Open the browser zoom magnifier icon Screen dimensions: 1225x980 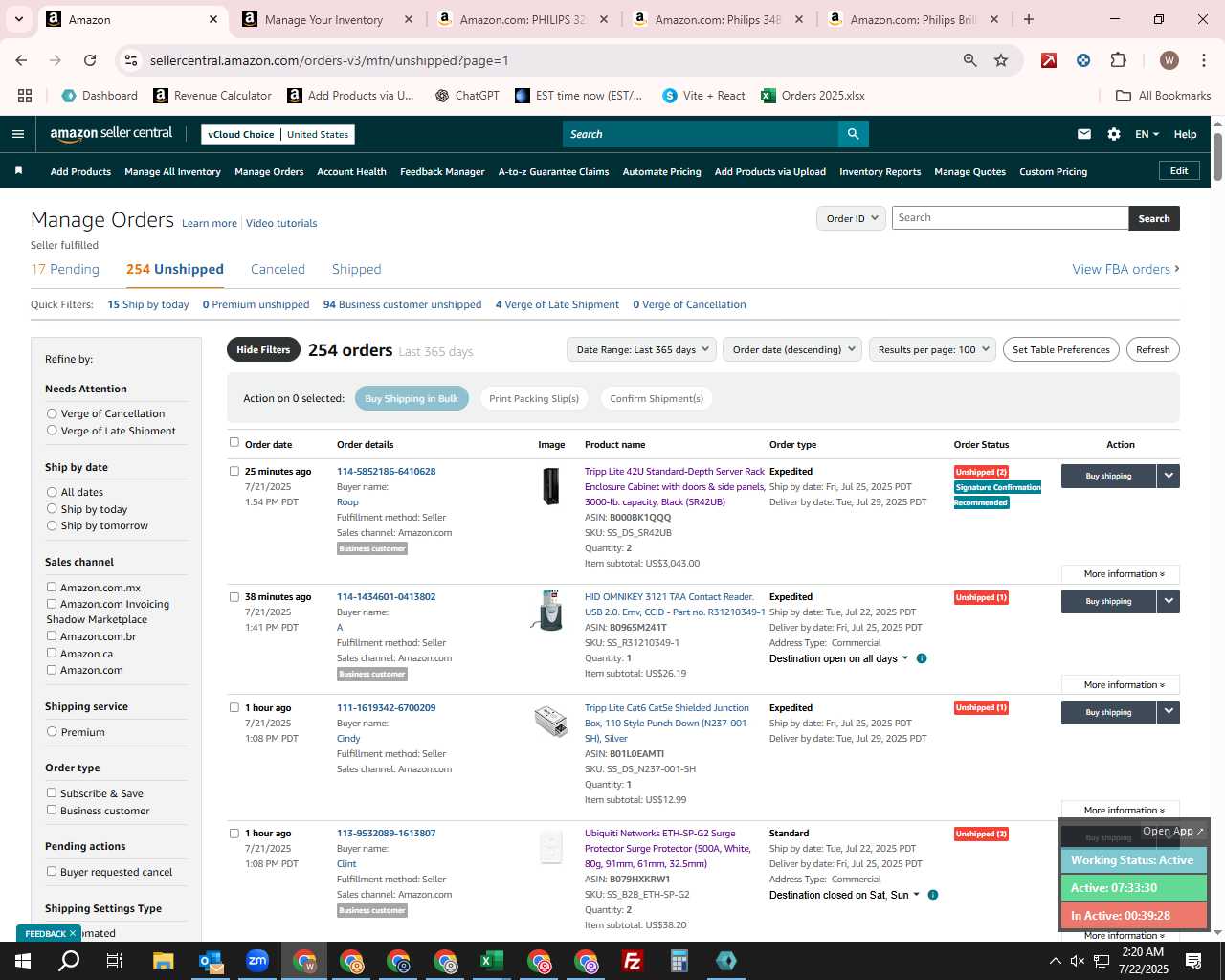click(x=970, y=60)
